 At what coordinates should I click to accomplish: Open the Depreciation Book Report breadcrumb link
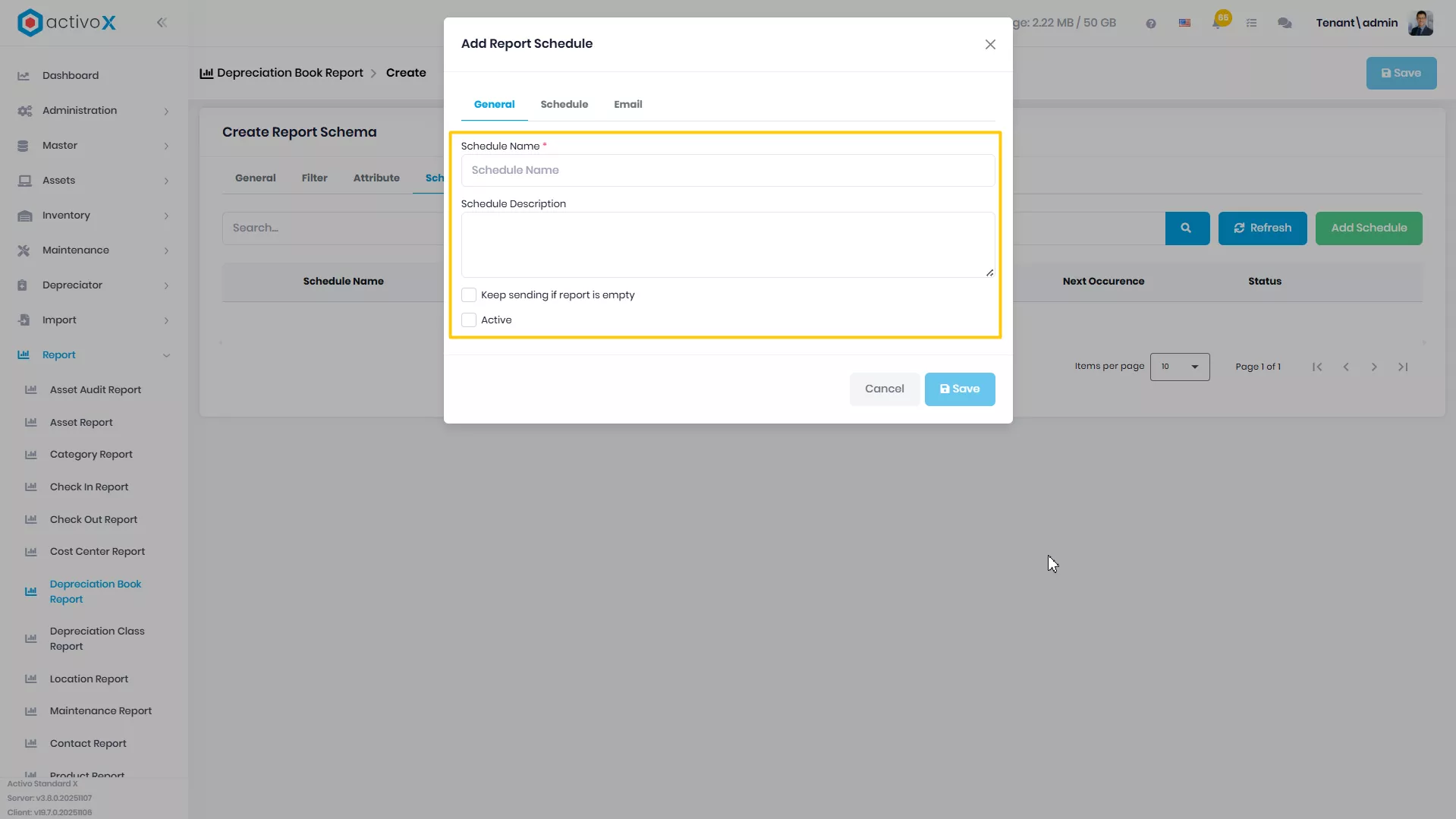point(290,74)
